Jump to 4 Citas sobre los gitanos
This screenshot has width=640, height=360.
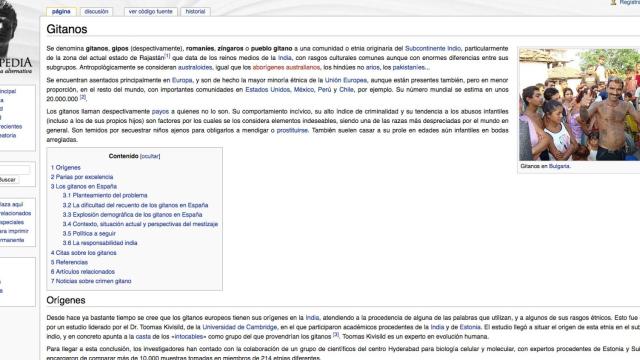pyautogui.click(x=84, y=253)
